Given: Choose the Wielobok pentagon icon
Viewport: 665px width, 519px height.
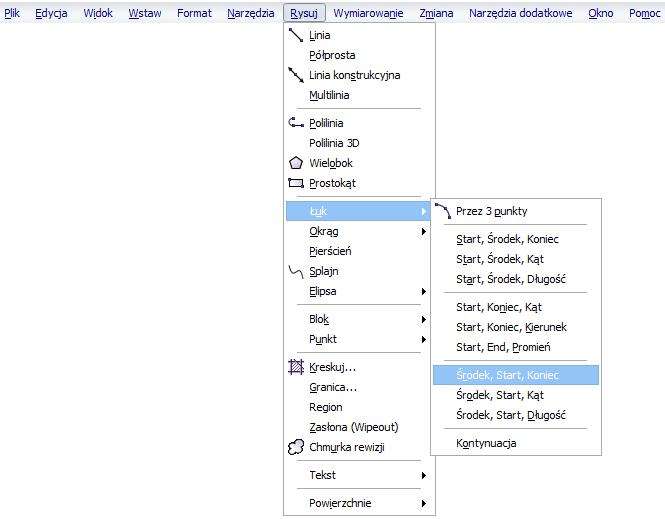Looking at the screenshot, I should click(296, 163).
